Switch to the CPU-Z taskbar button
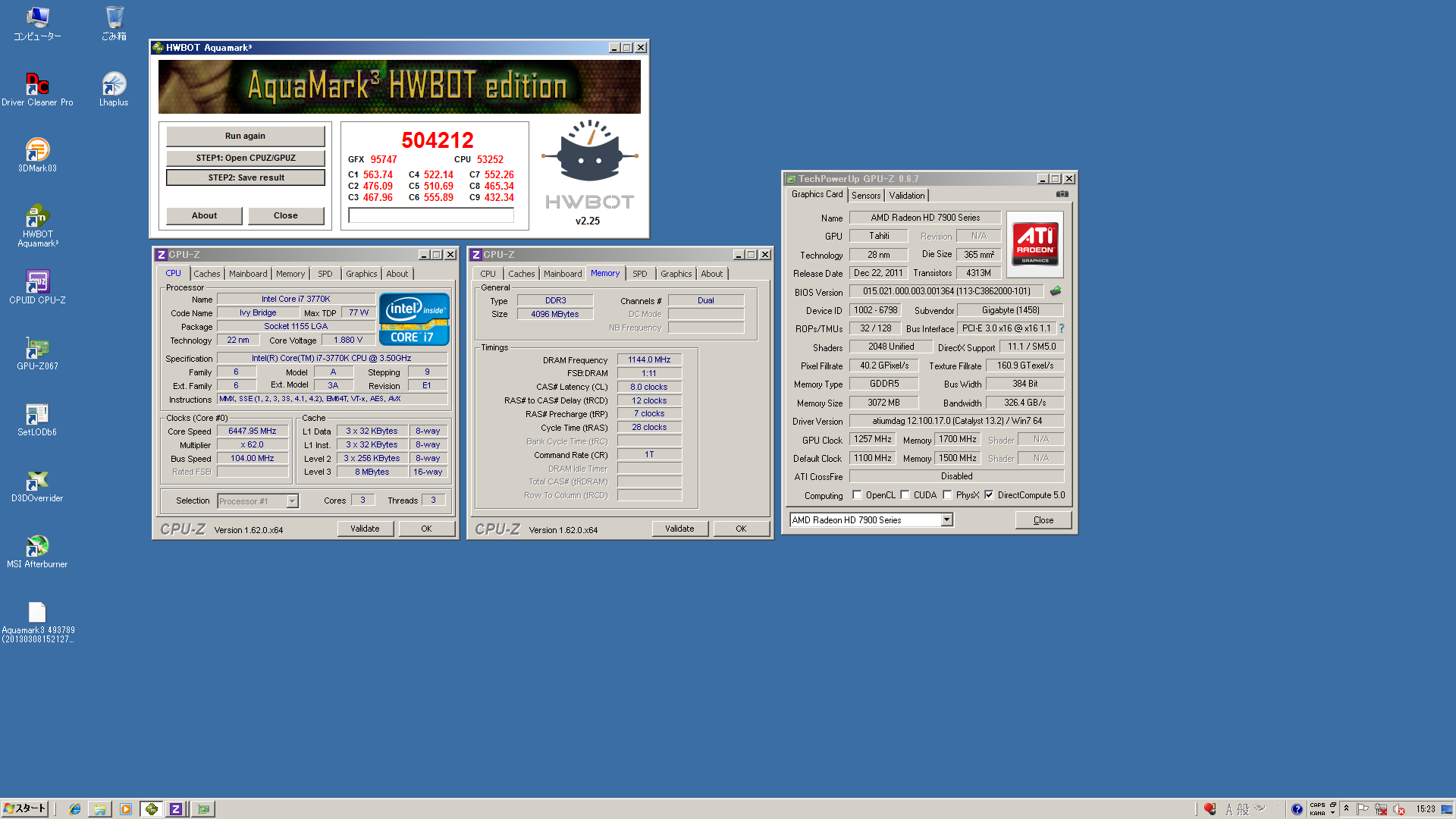This screenshot has height=819, width=1456. coord(176,809)
